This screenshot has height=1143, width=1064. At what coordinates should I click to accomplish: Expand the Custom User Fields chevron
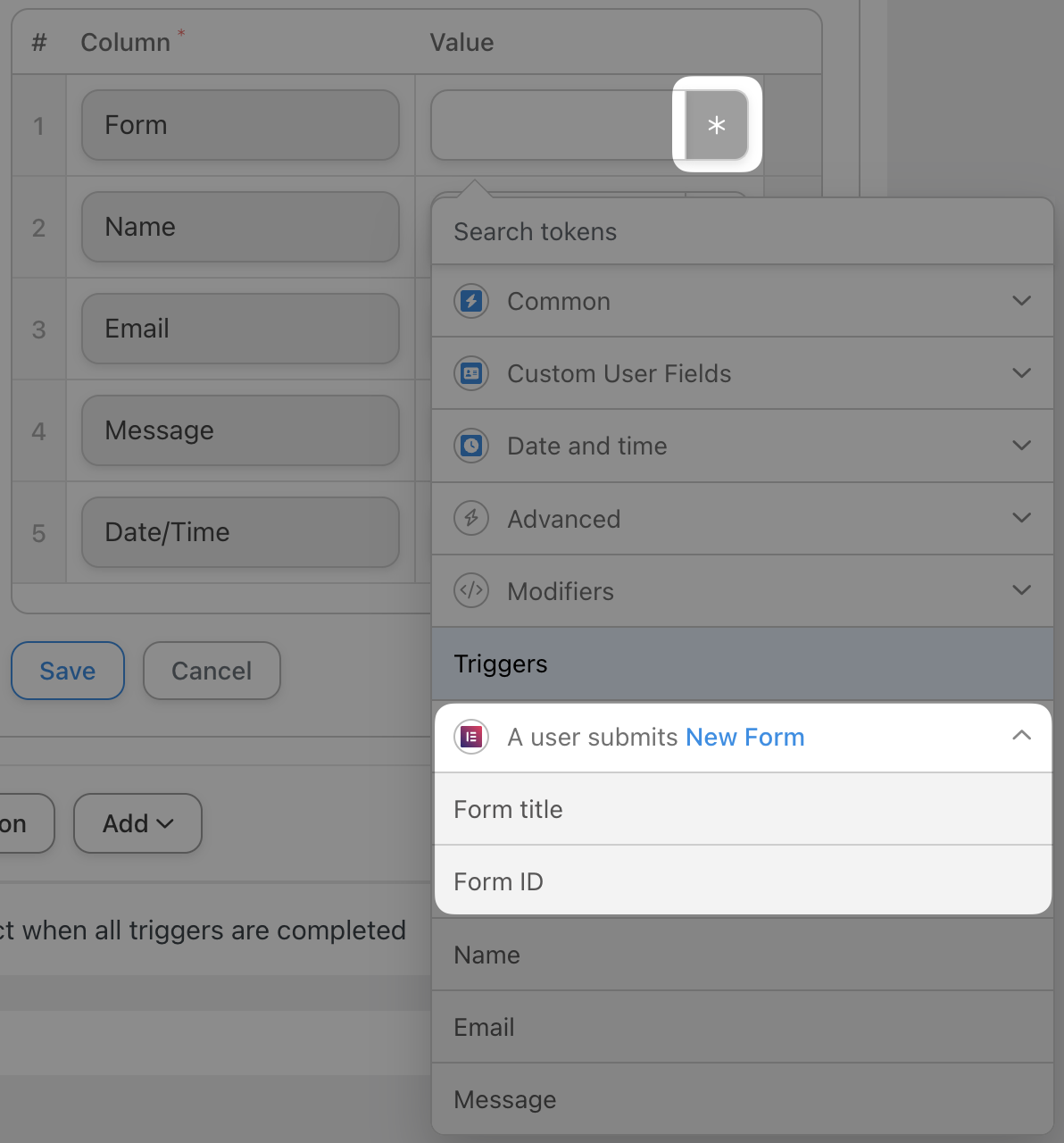coord(1022,373)
